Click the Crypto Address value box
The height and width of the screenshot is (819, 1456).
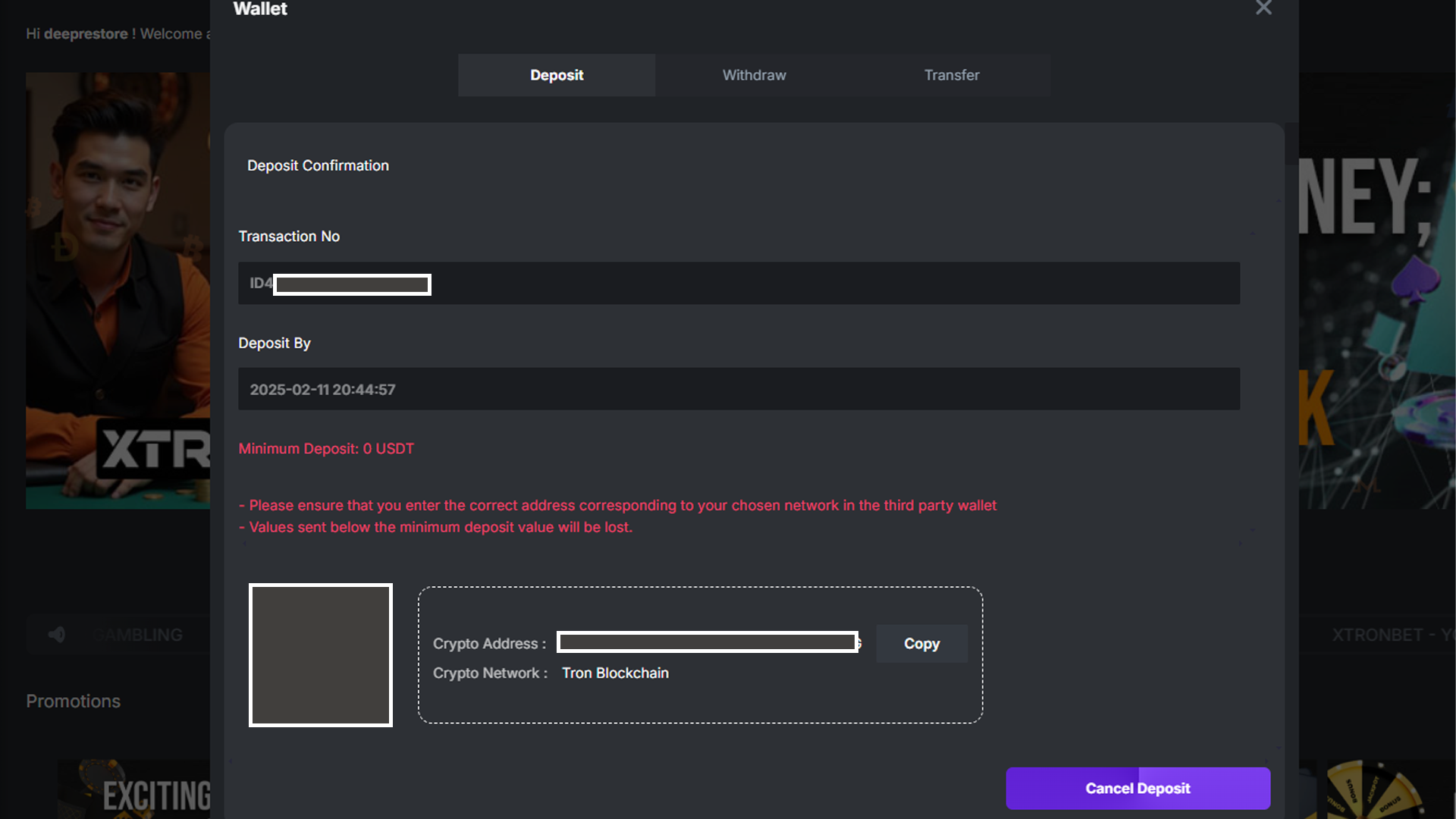click(708, 642)
